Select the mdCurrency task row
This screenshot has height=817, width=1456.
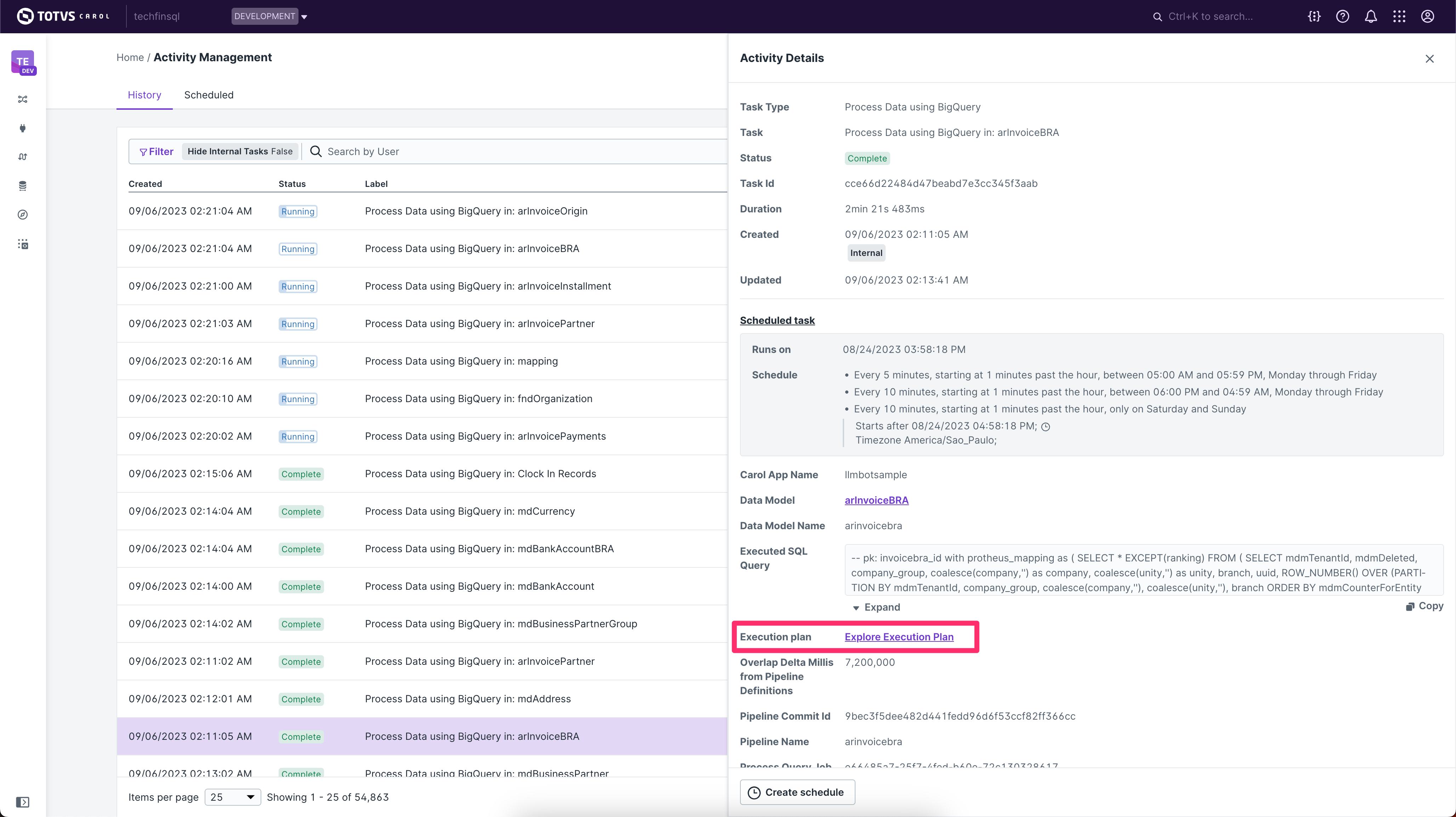[422, 511]
